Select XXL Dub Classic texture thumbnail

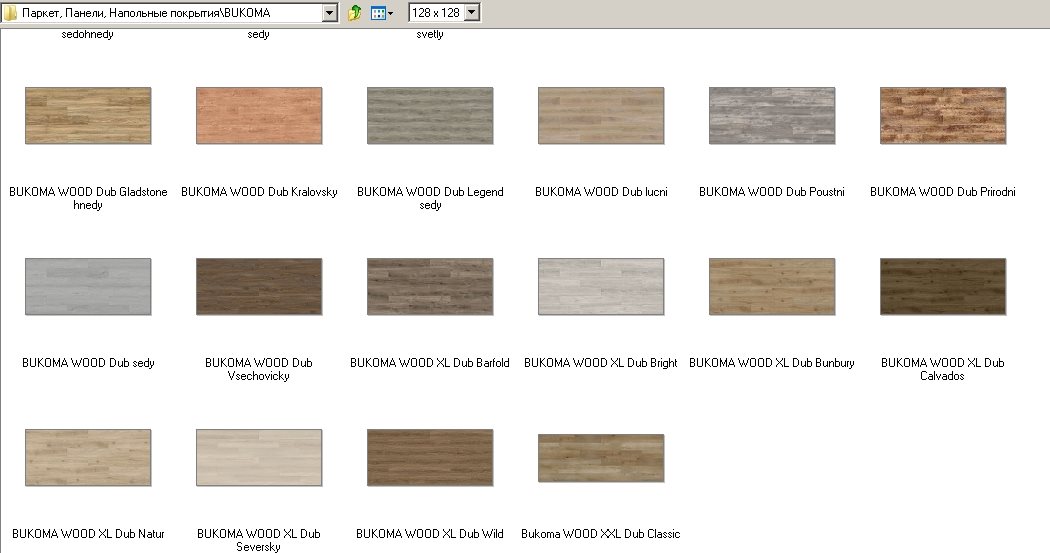(x=601, y=458)
